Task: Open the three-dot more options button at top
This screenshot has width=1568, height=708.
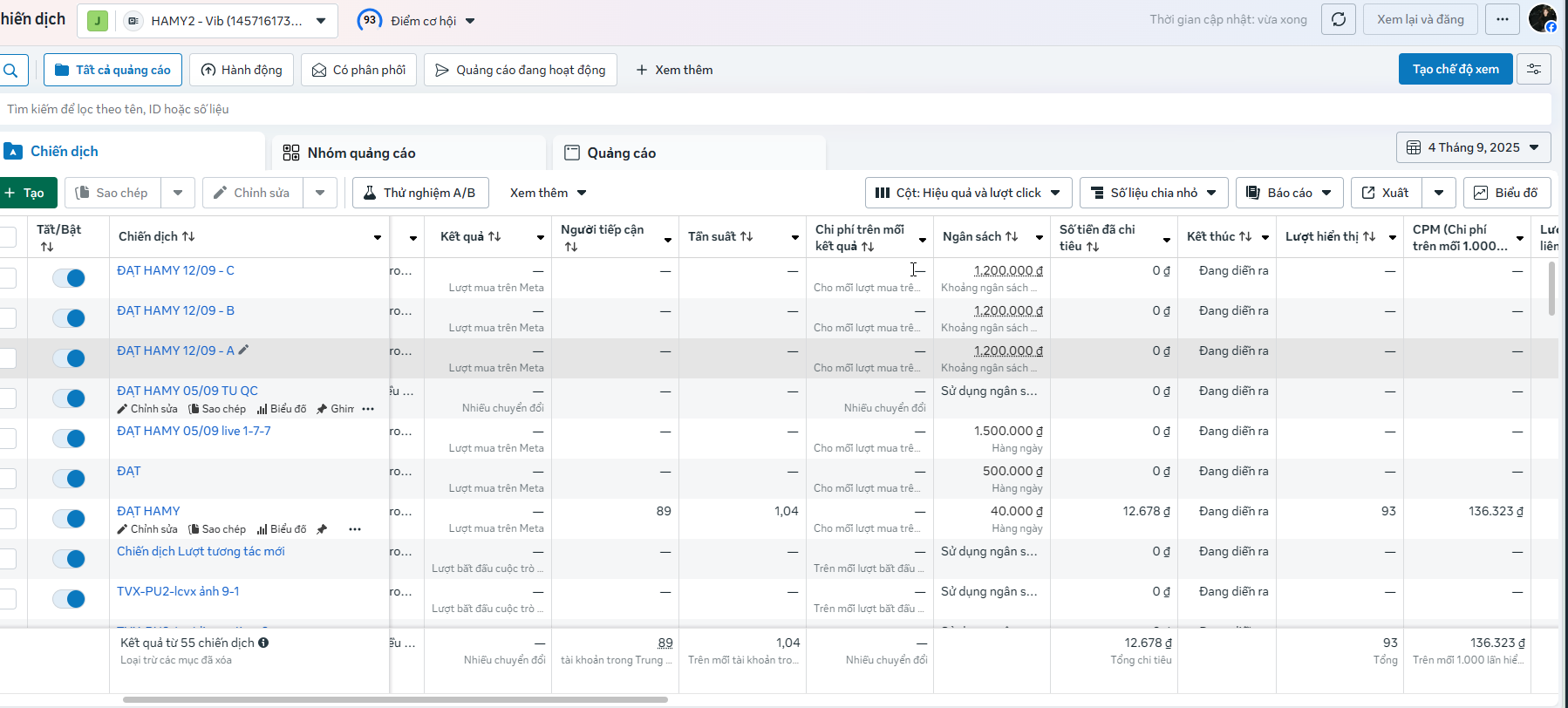Action: [x=1502, y=19]
